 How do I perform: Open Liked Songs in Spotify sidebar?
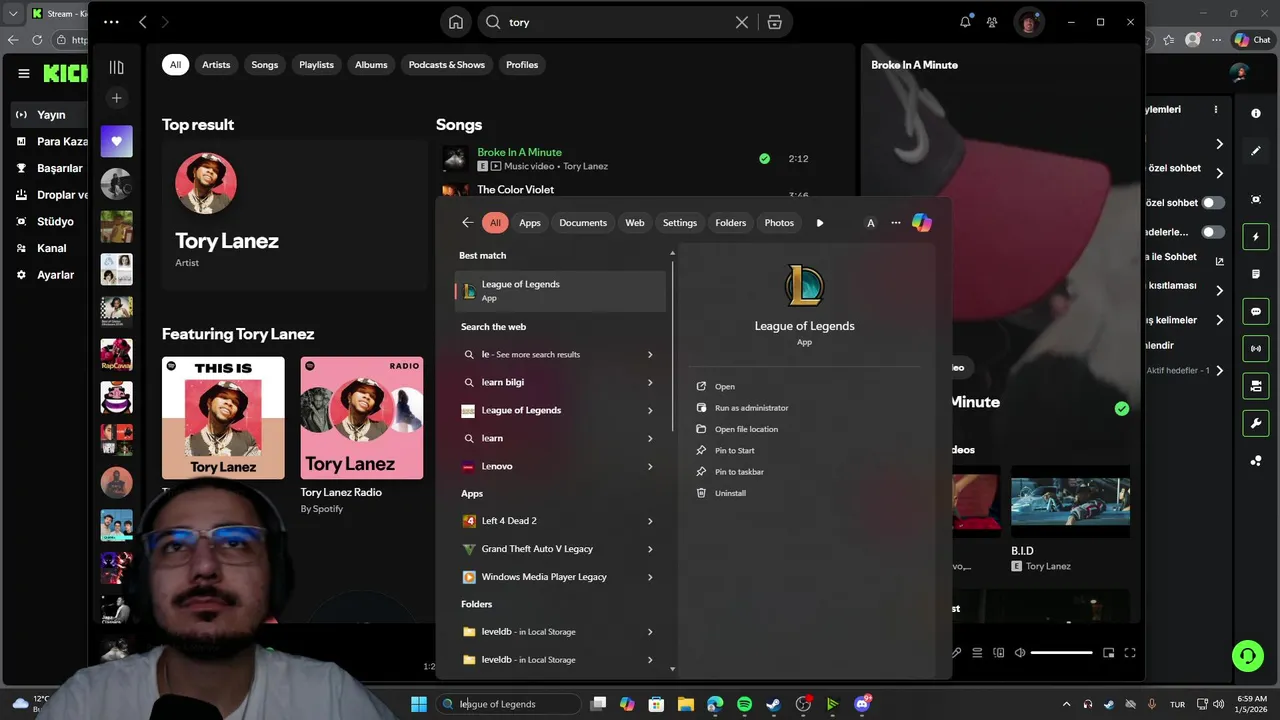pos(116,141)
